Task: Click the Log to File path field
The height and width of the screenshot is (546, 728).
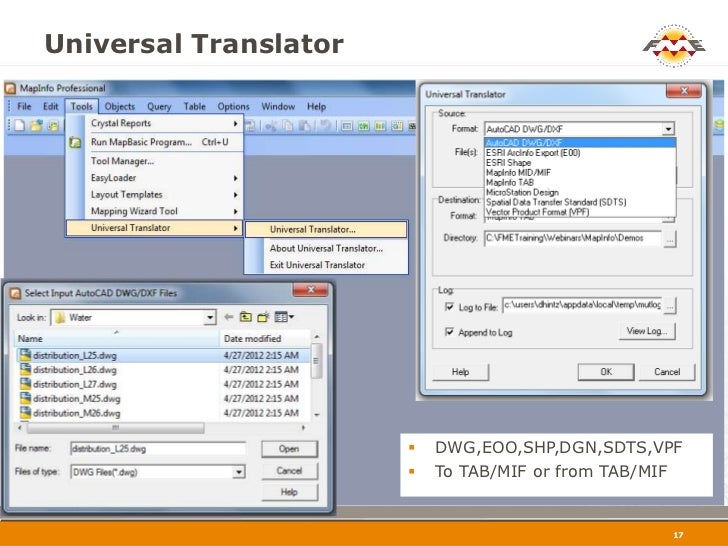Action: point(583,305)
